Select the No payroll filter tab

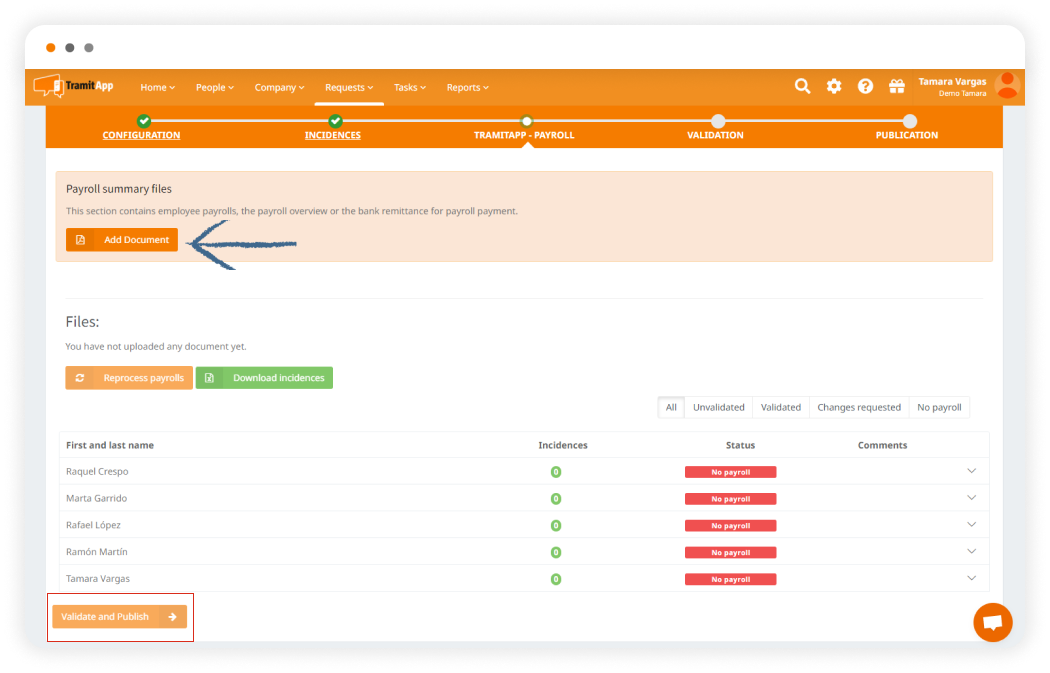(939, 407)
